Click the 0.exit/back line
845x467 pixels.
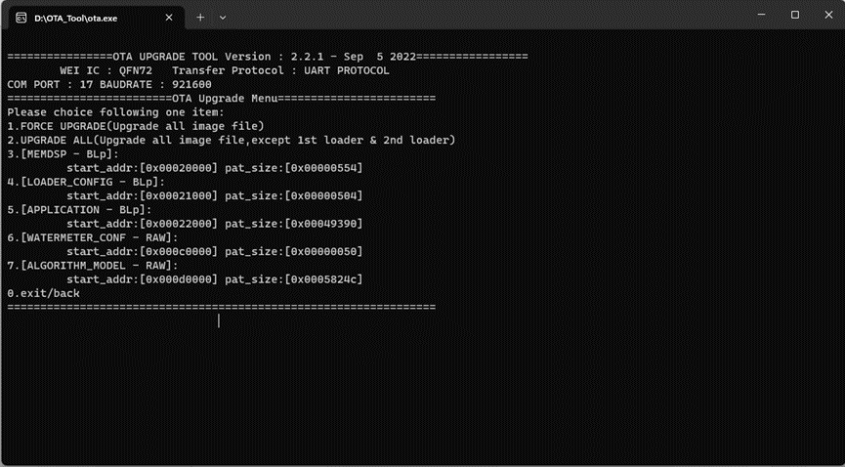click(44, 294)
